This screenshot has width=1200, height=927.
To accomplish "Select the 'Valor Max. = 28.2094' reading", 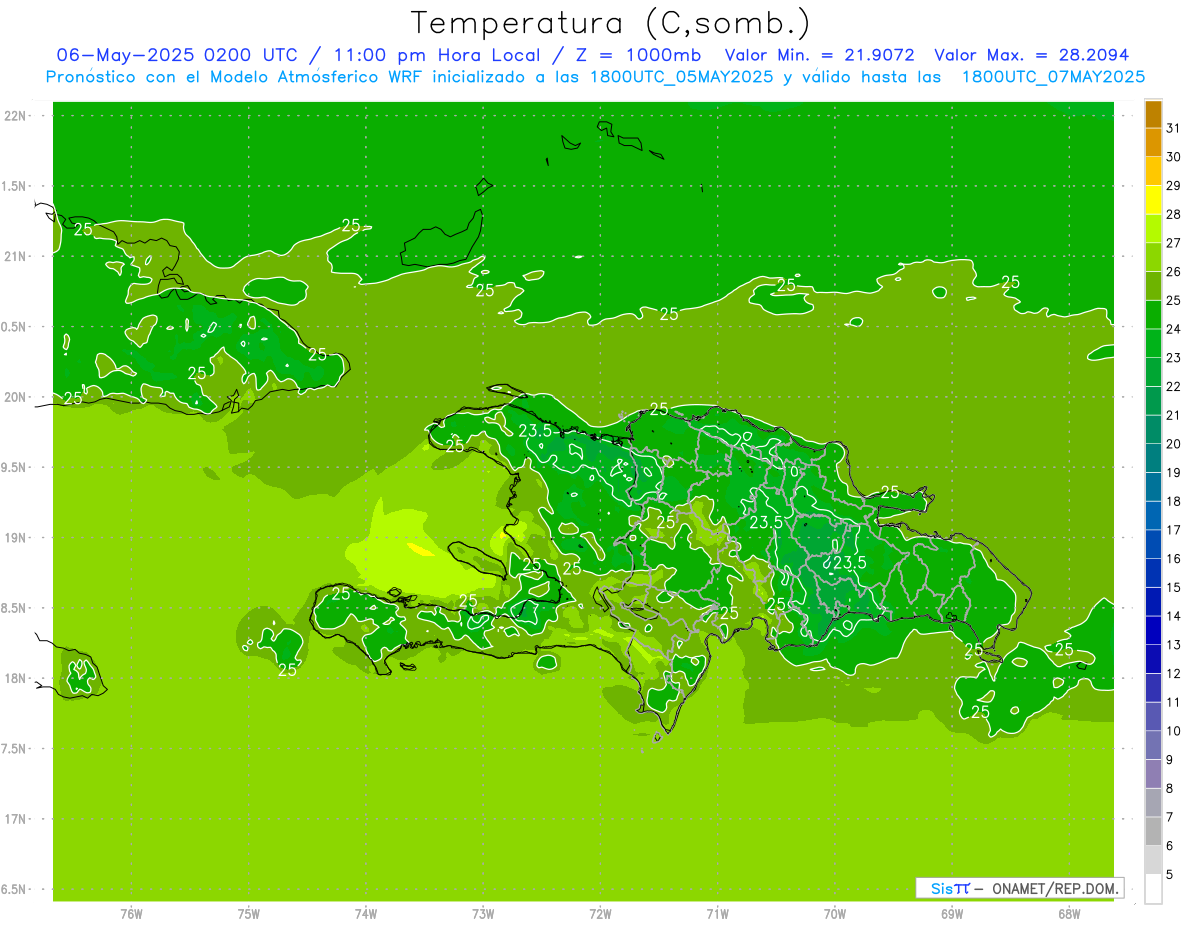I will [x=1032, y=55].
